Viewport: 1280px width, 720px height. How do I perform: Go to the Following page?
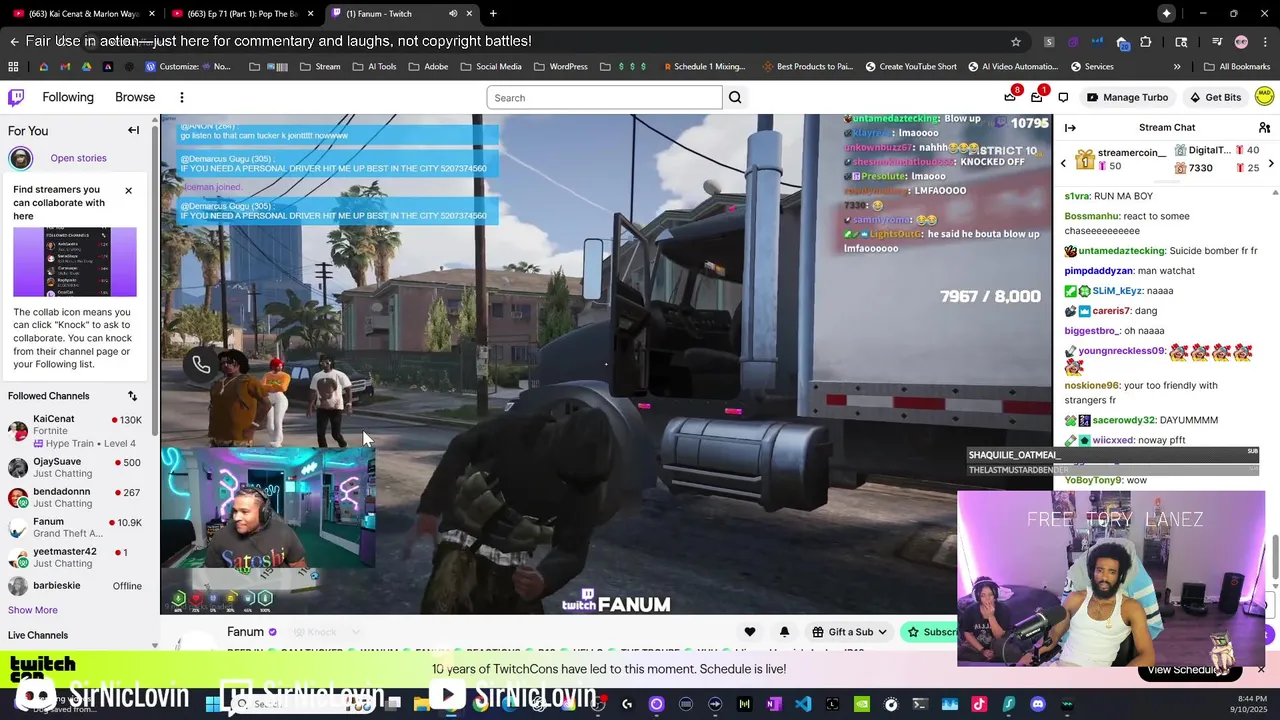coord(68,97)
